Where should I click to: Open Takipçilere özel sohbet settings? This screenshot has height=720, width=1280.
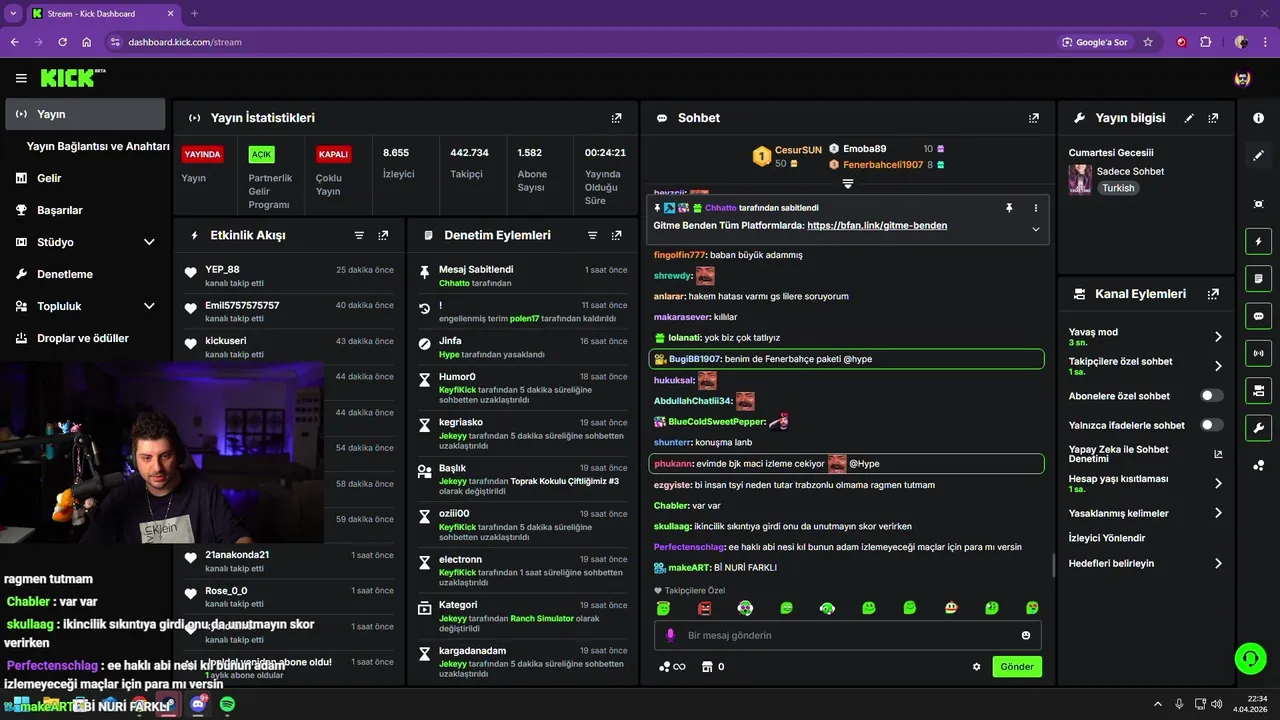click(1145, 366)
